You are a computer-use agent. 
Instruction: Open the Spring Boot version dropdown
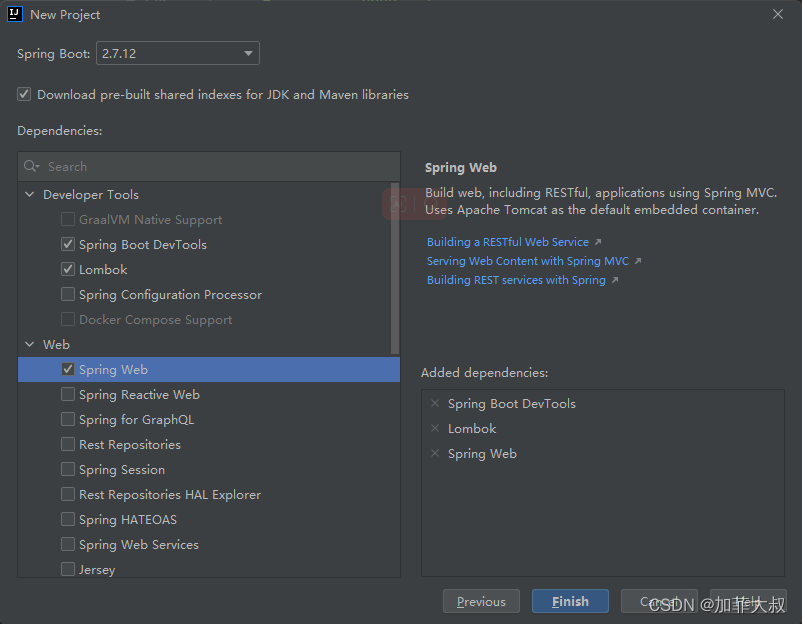click(177, 53)
